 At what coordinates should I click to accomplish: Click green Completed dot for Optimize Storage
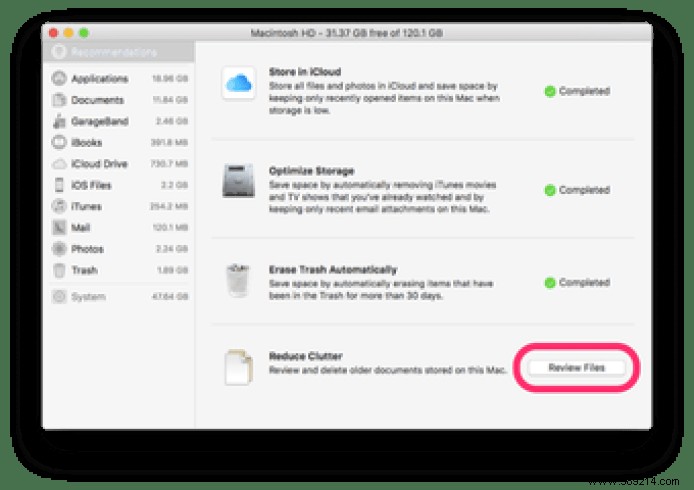550,190
